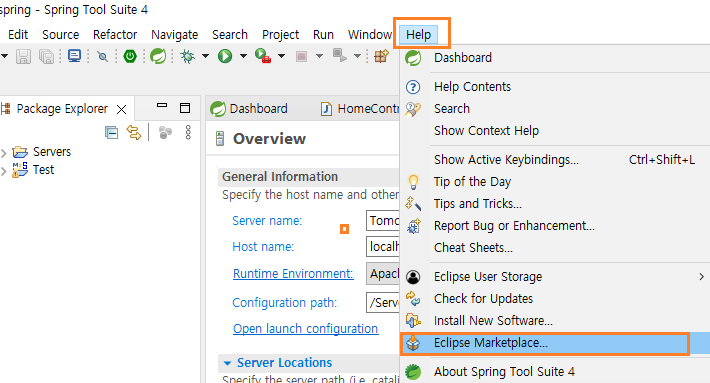Maximize the Package Explorer panel

[x=185, y=108]
